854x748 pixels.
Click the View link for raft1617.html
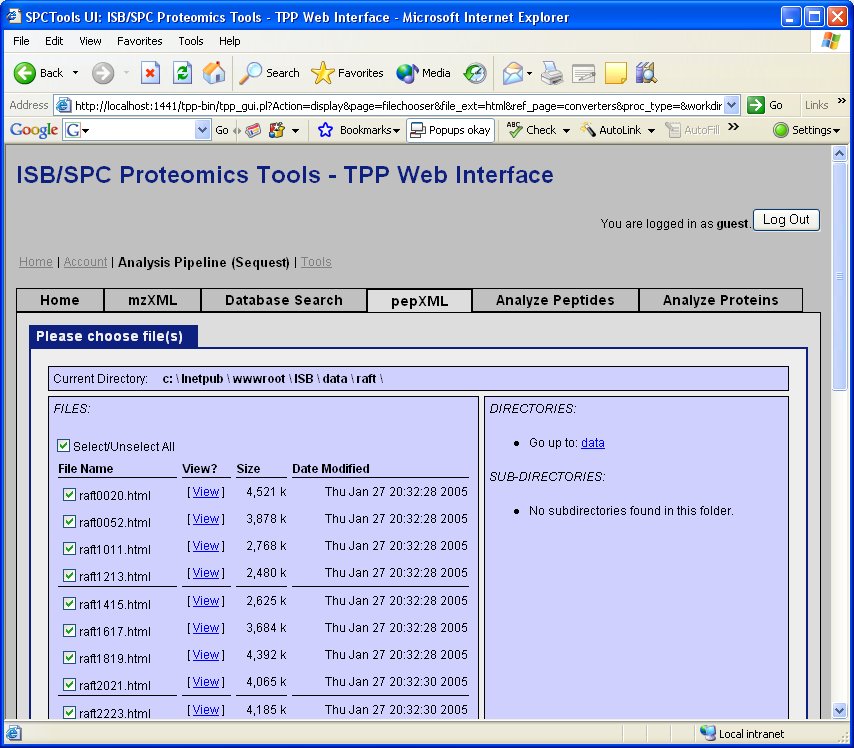205,628
